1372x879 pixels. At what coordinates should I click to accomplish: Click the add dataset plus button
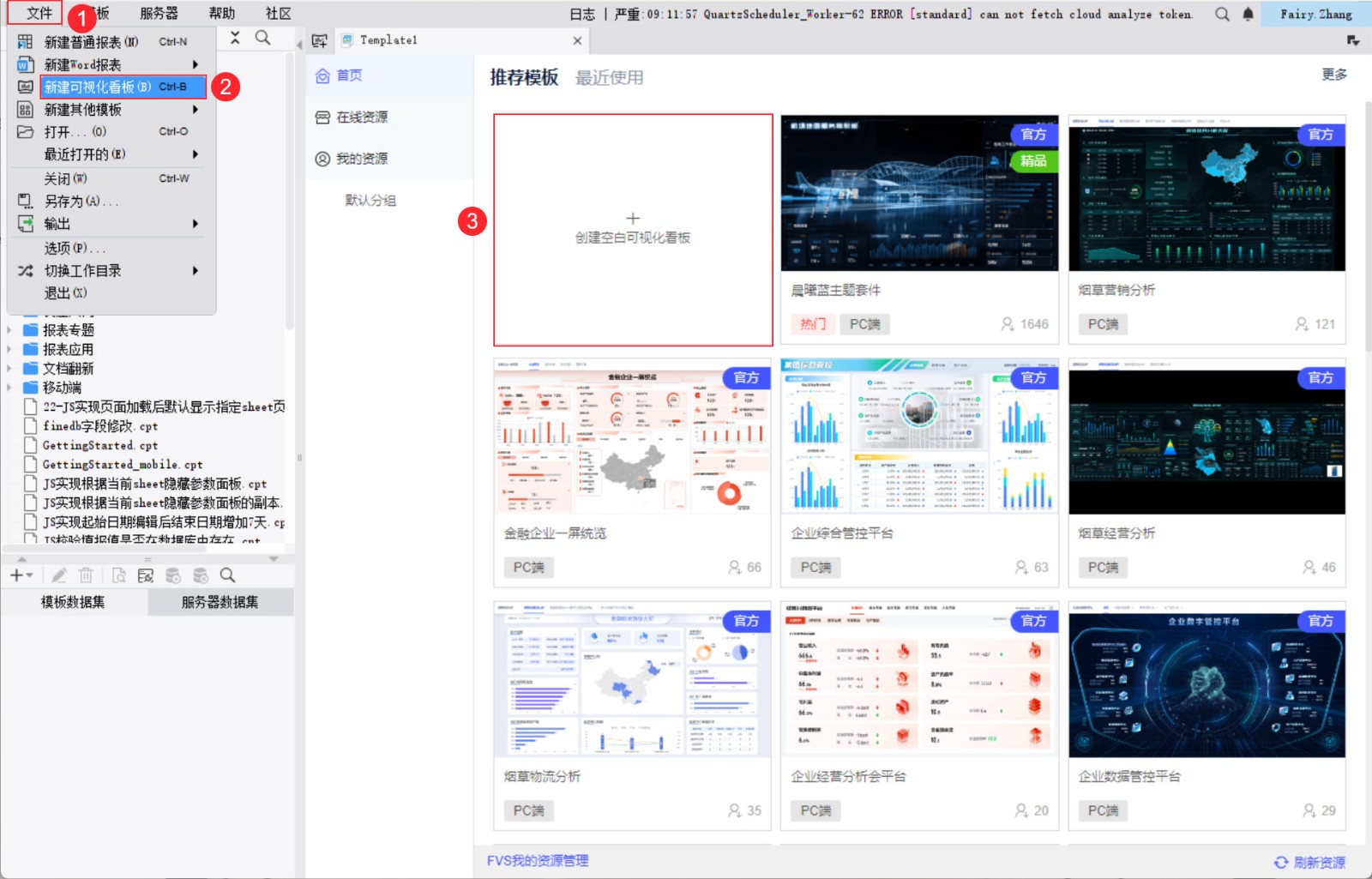pos(21,575)
